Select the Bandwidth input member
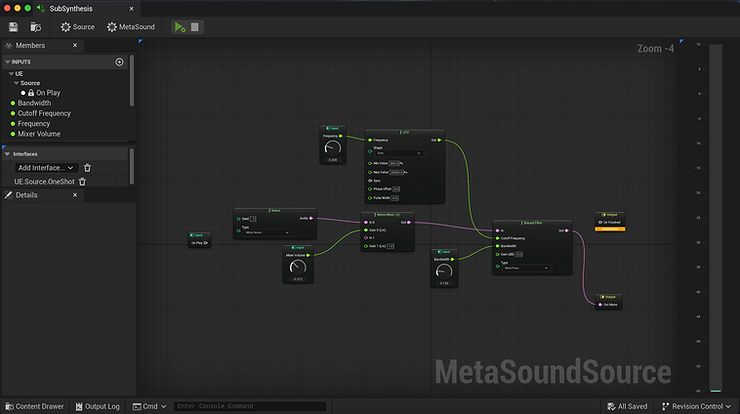The width and height of the screenshot is (740, 414). (x=34, y=103)
